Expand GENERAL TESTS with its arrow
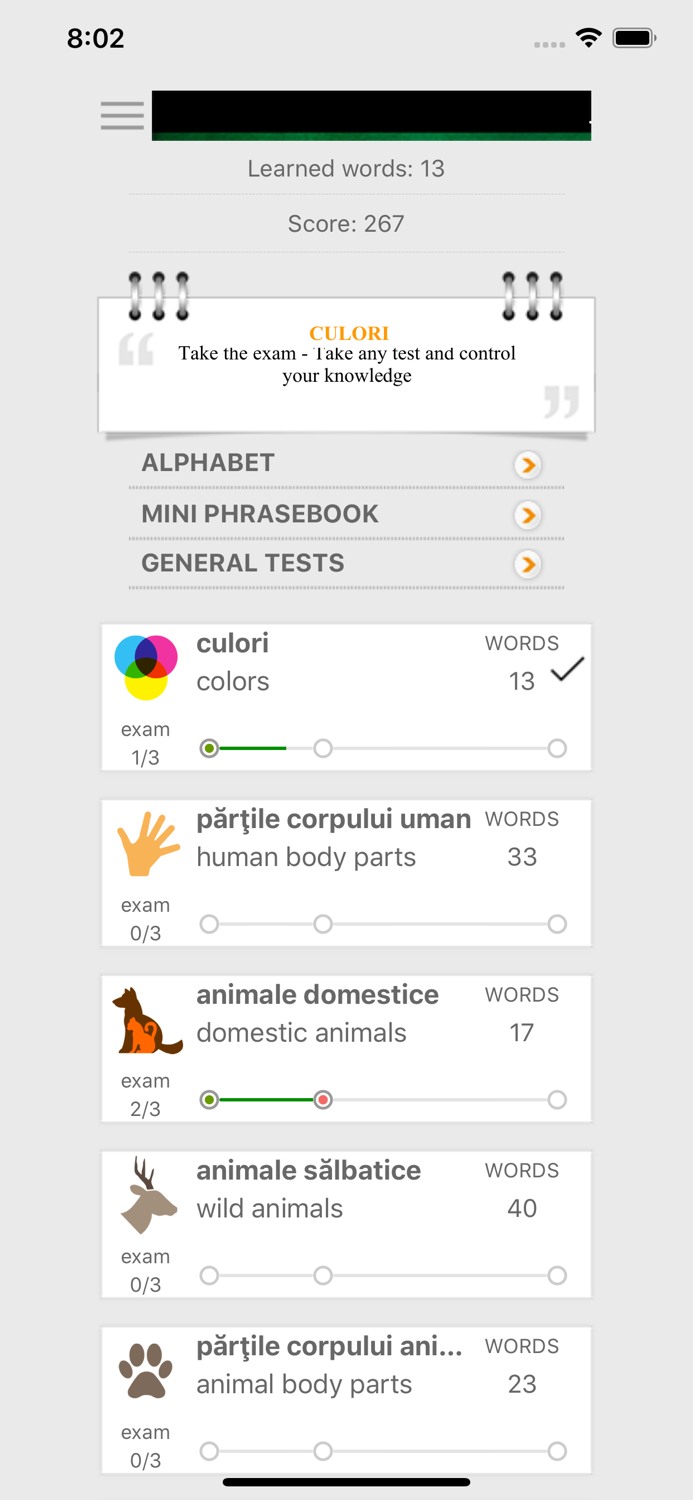The image size is (693, 1500). (x=528, y=564)
